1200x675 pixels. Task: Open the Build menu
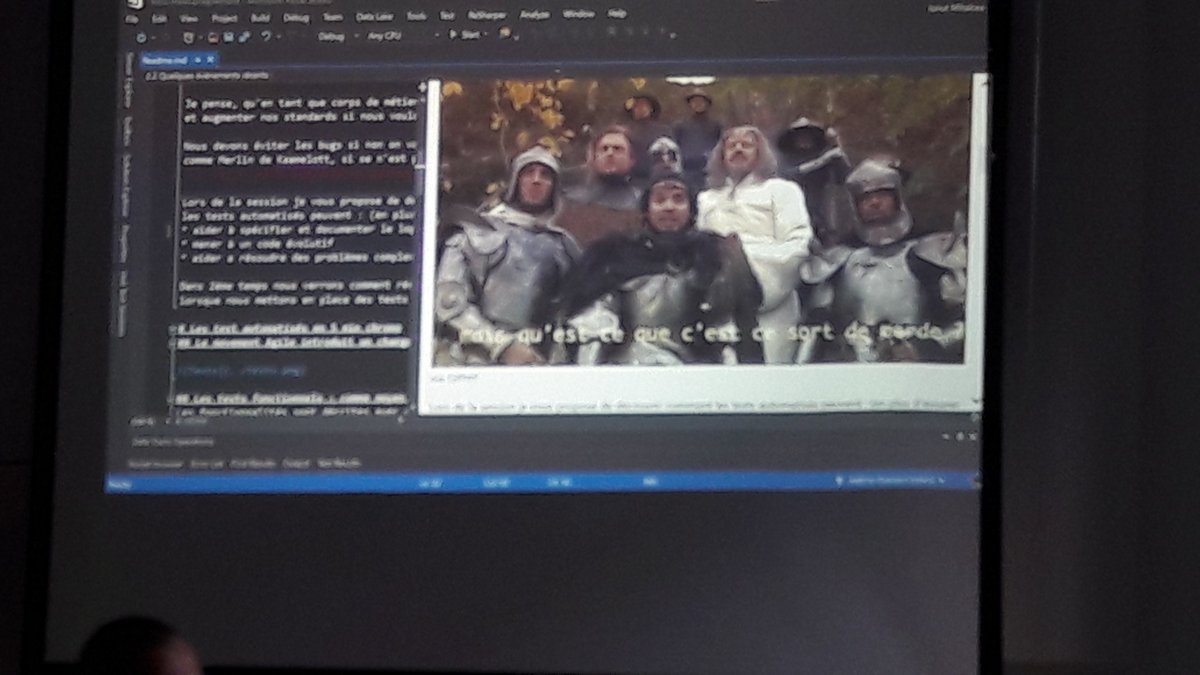(x=260, y=16)
